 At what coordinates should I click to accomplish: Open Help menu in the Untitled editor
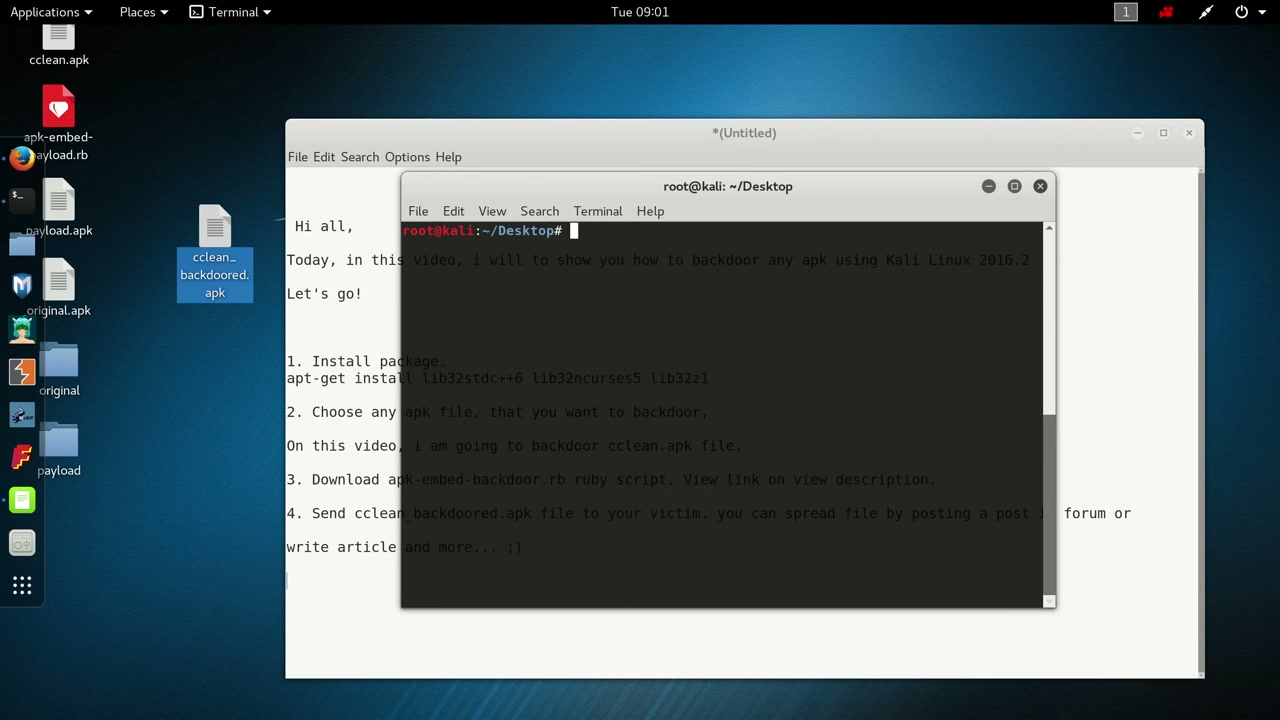pos(448,157)
